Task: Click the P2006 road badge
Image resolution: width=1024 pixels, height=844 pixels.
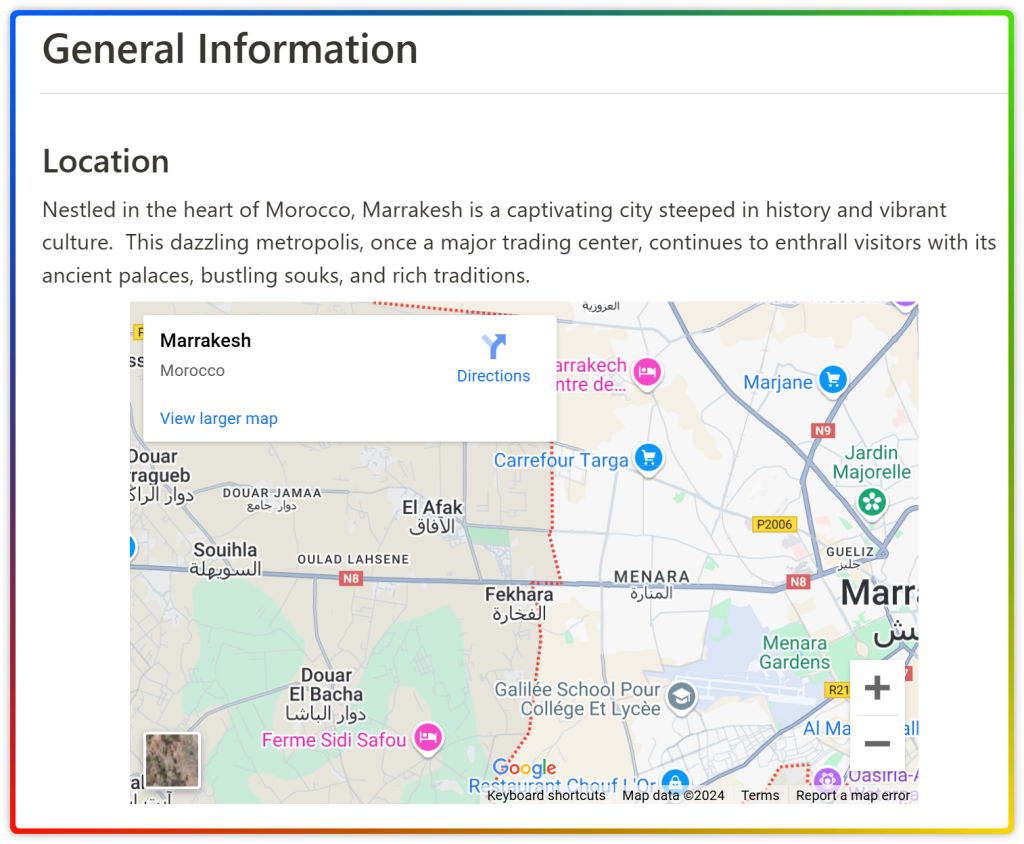Action: pos(774,525)
